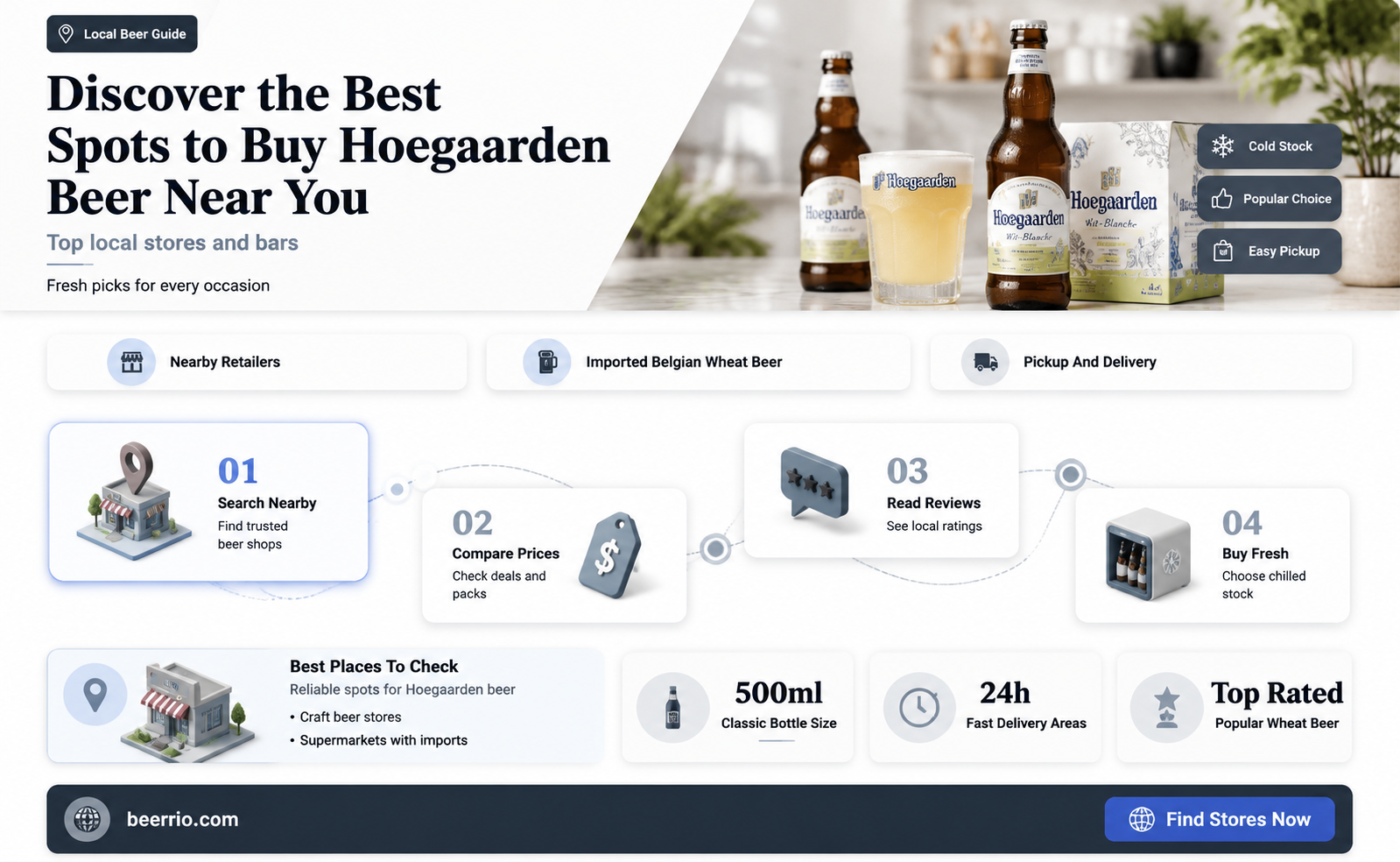Open the 02 Compare Prices step card
Screen dimensions: 1400x862
[554, 555]
